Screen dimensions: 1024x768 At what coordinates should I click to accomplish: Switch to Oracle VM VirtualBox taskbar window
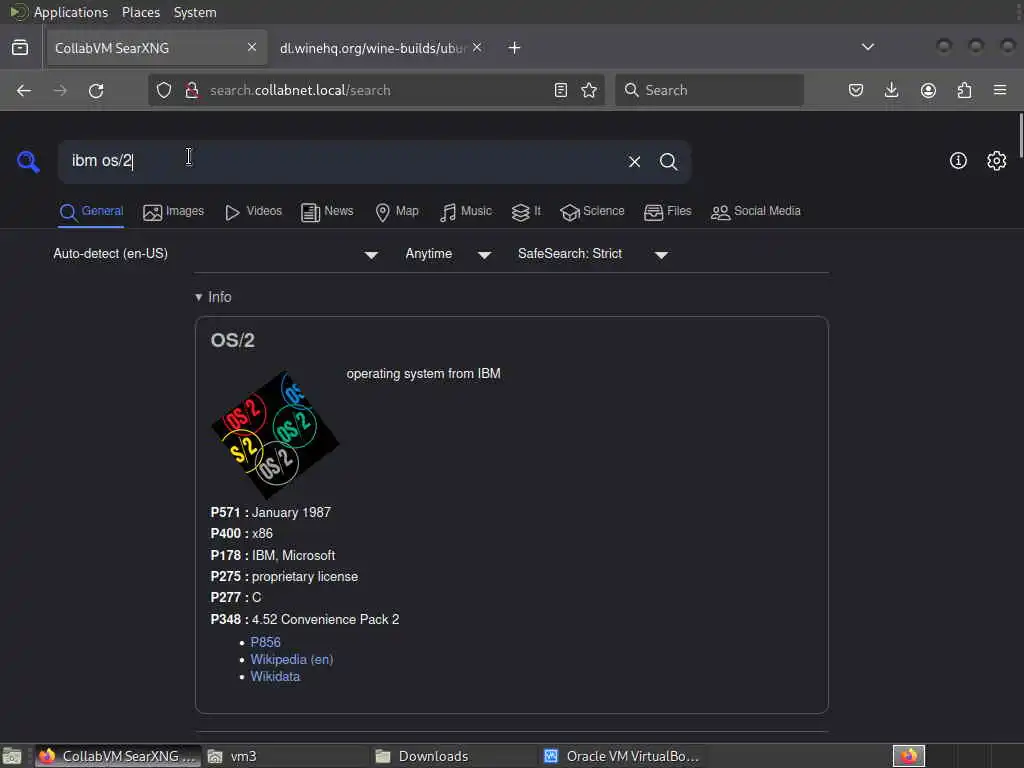tap(622, 756)
